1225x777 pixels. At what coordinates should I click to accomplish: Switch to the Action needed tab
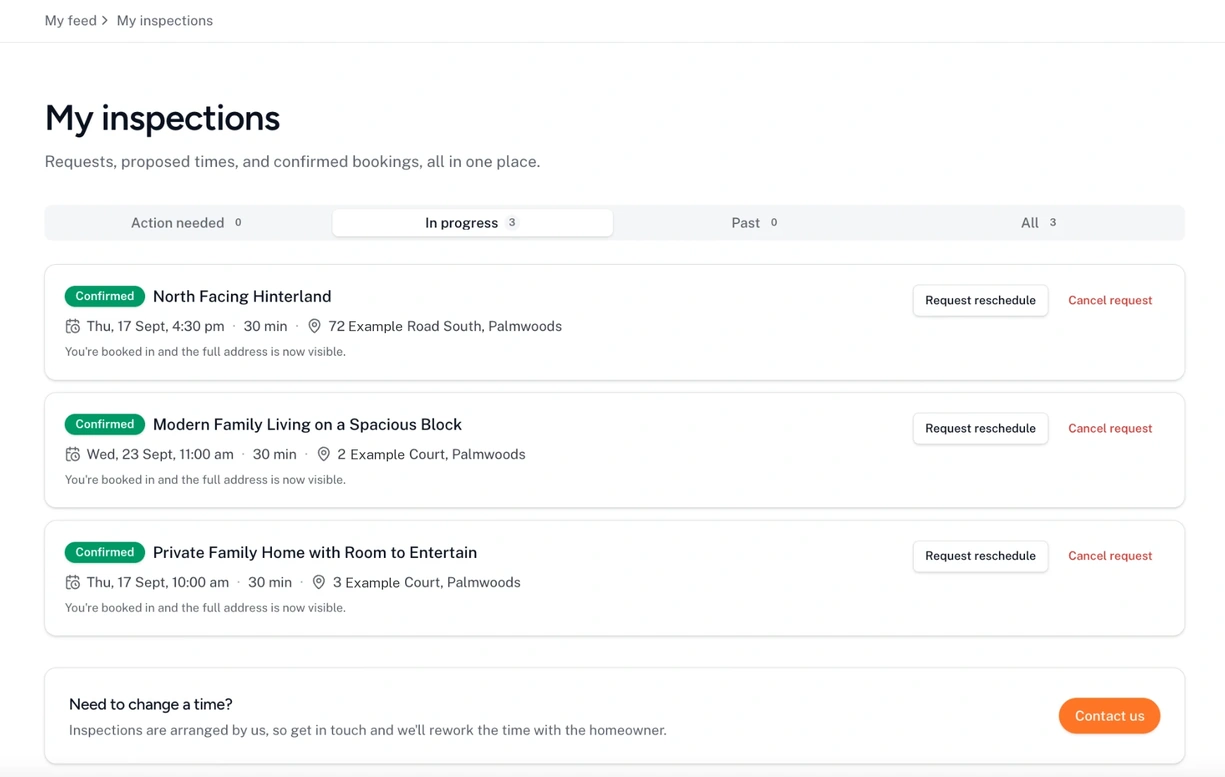click(x=188, y=223)
